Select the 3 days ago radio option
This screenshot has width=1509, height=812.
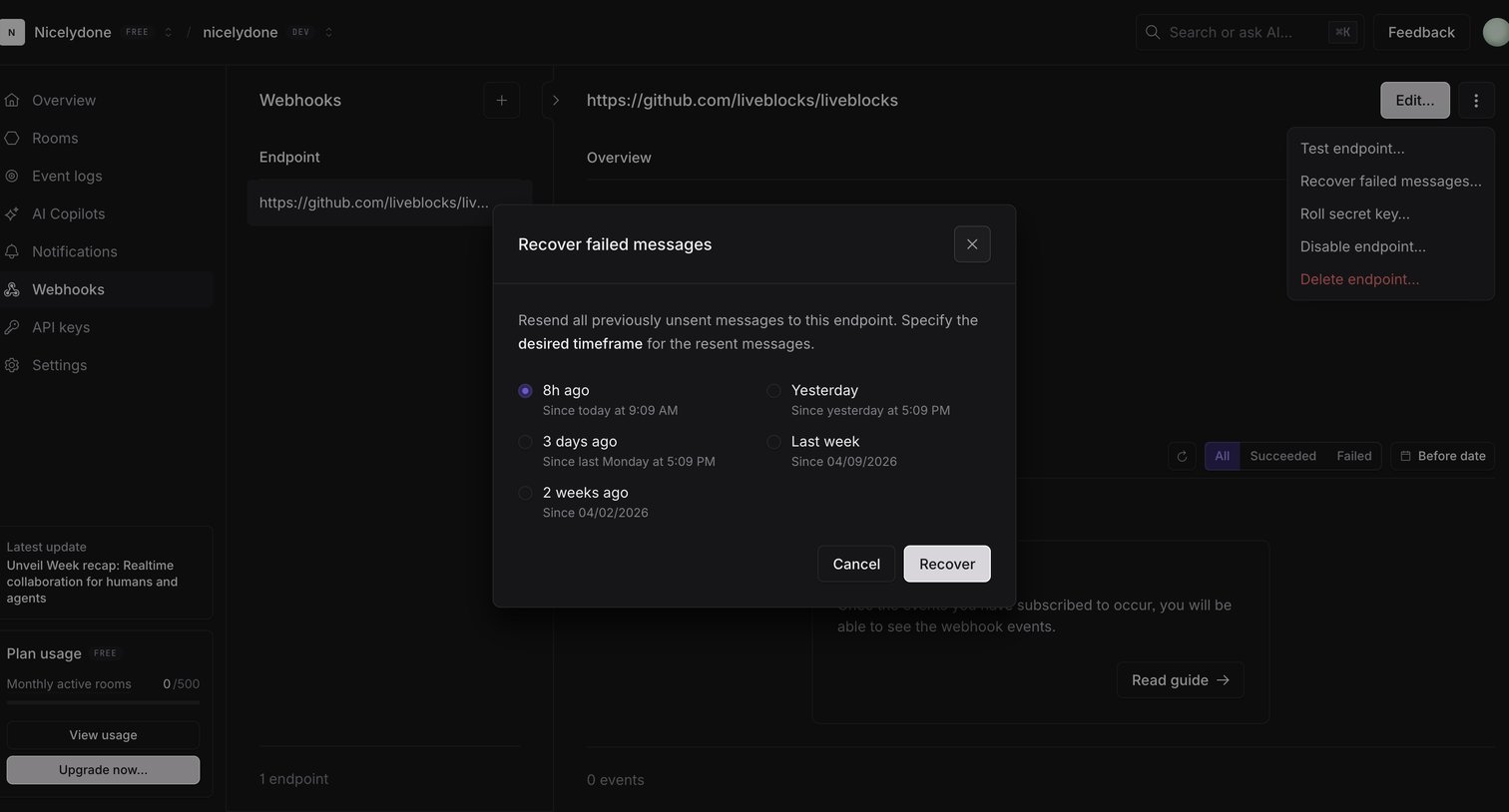click(525, 442)
